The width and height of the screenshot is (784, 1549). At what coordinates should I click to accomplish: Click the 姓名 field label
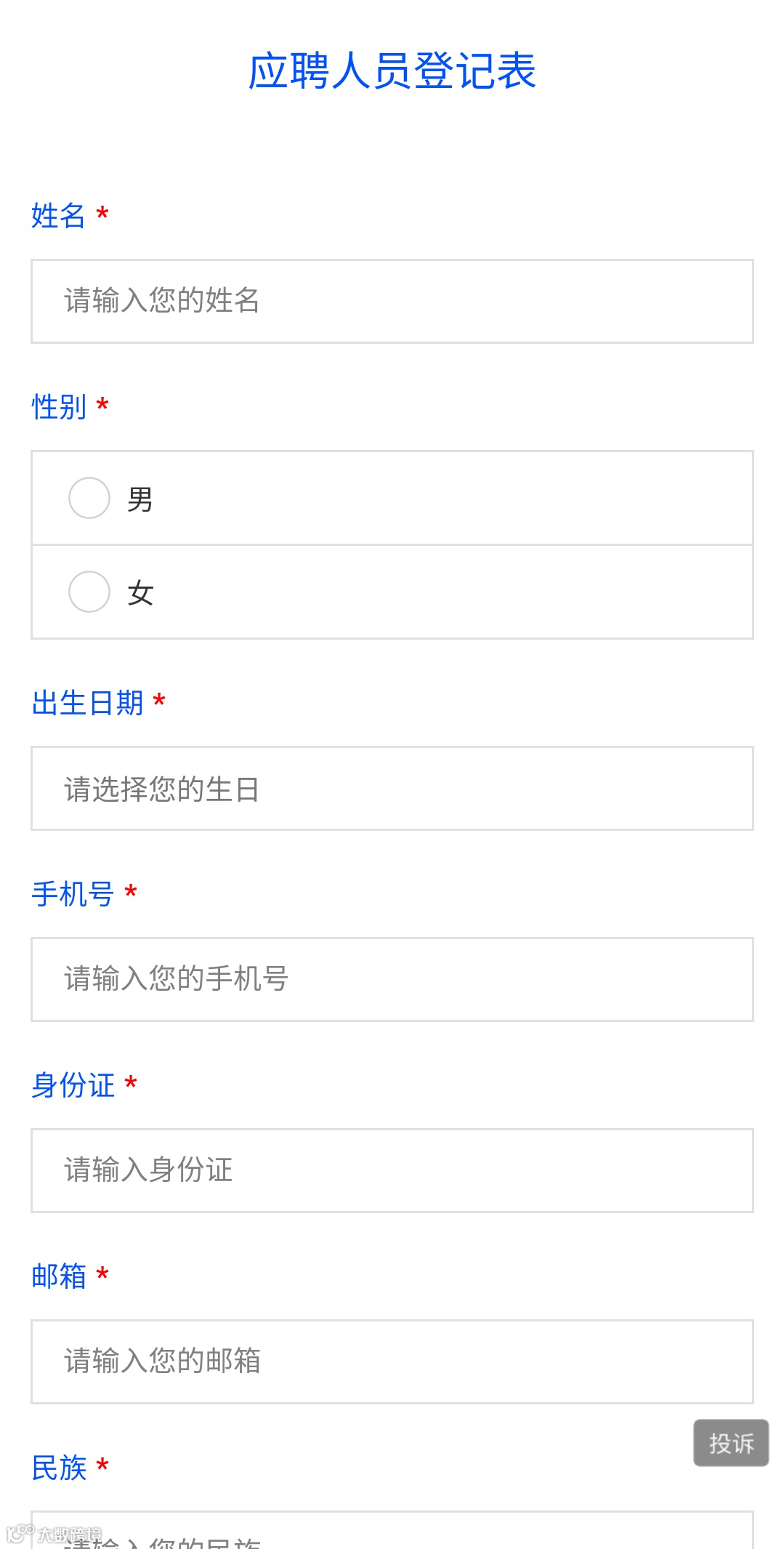(59, 216)
